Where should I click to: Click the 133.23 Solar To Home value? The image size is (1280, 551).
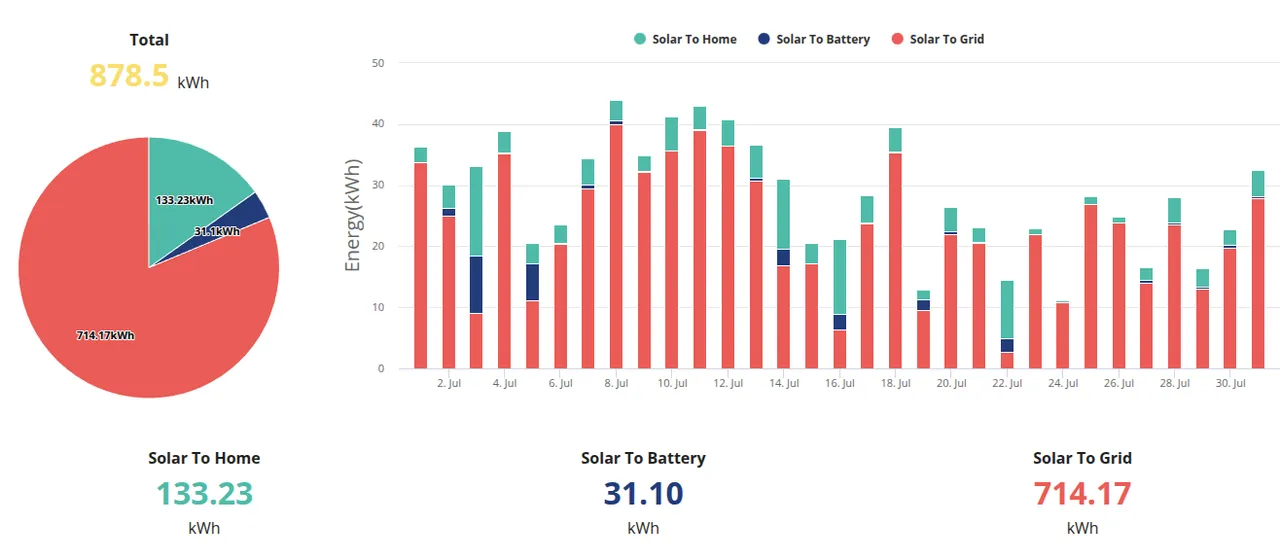pos(204,493)
